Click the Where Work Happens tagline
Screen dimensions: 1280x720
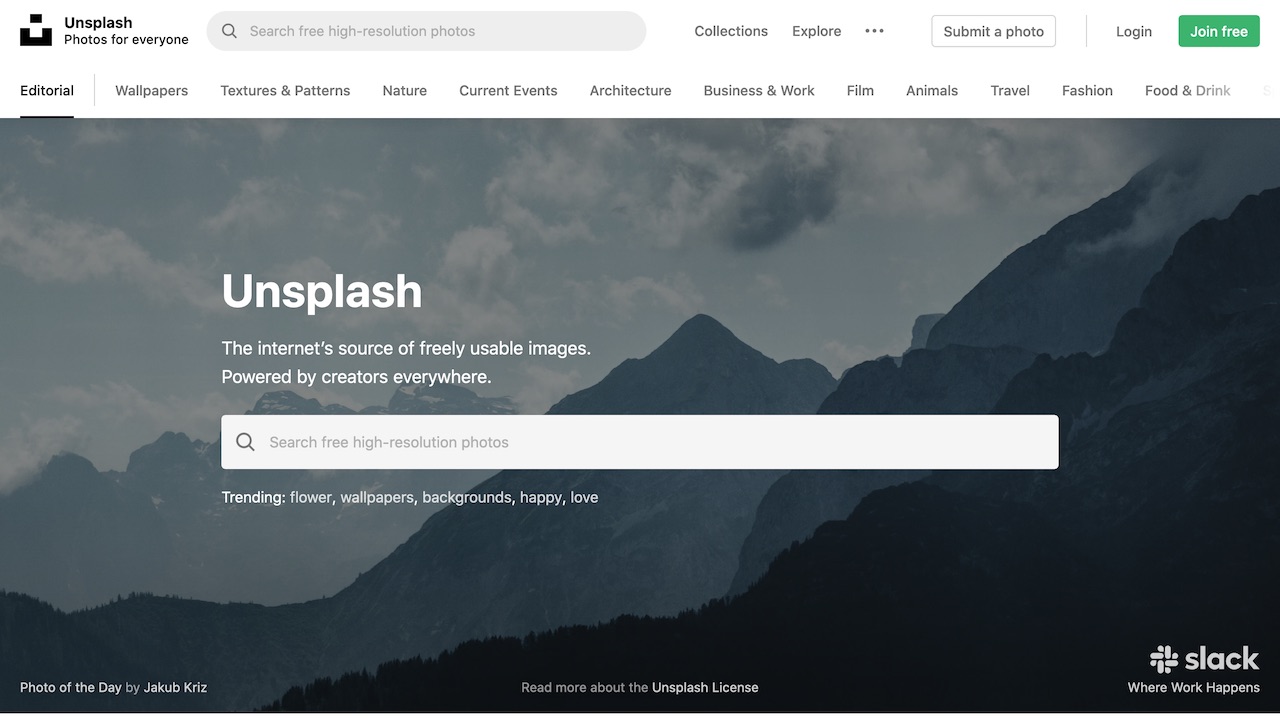1194,687
